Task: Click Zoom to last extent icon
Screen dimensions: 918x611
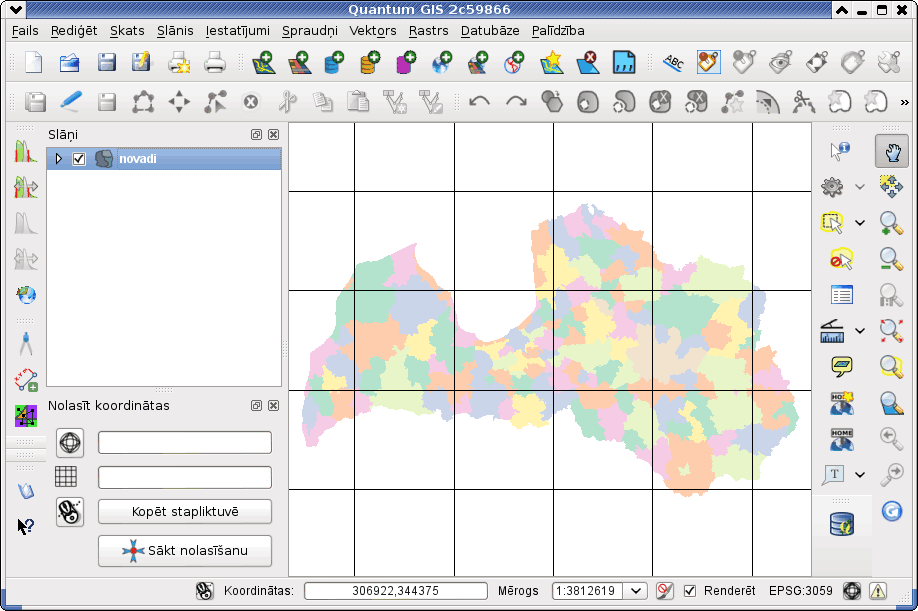Action: [x=891, y=438]
